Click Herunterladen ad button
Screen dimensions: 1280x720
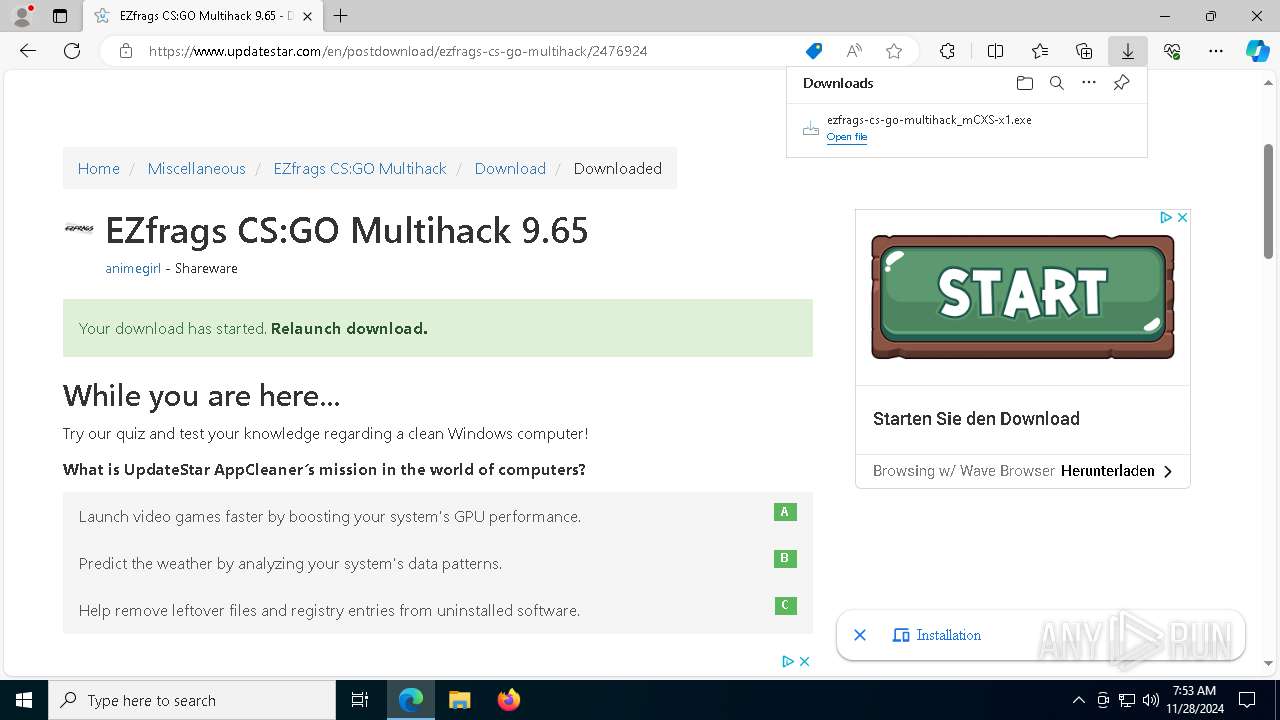(1107, 471)
